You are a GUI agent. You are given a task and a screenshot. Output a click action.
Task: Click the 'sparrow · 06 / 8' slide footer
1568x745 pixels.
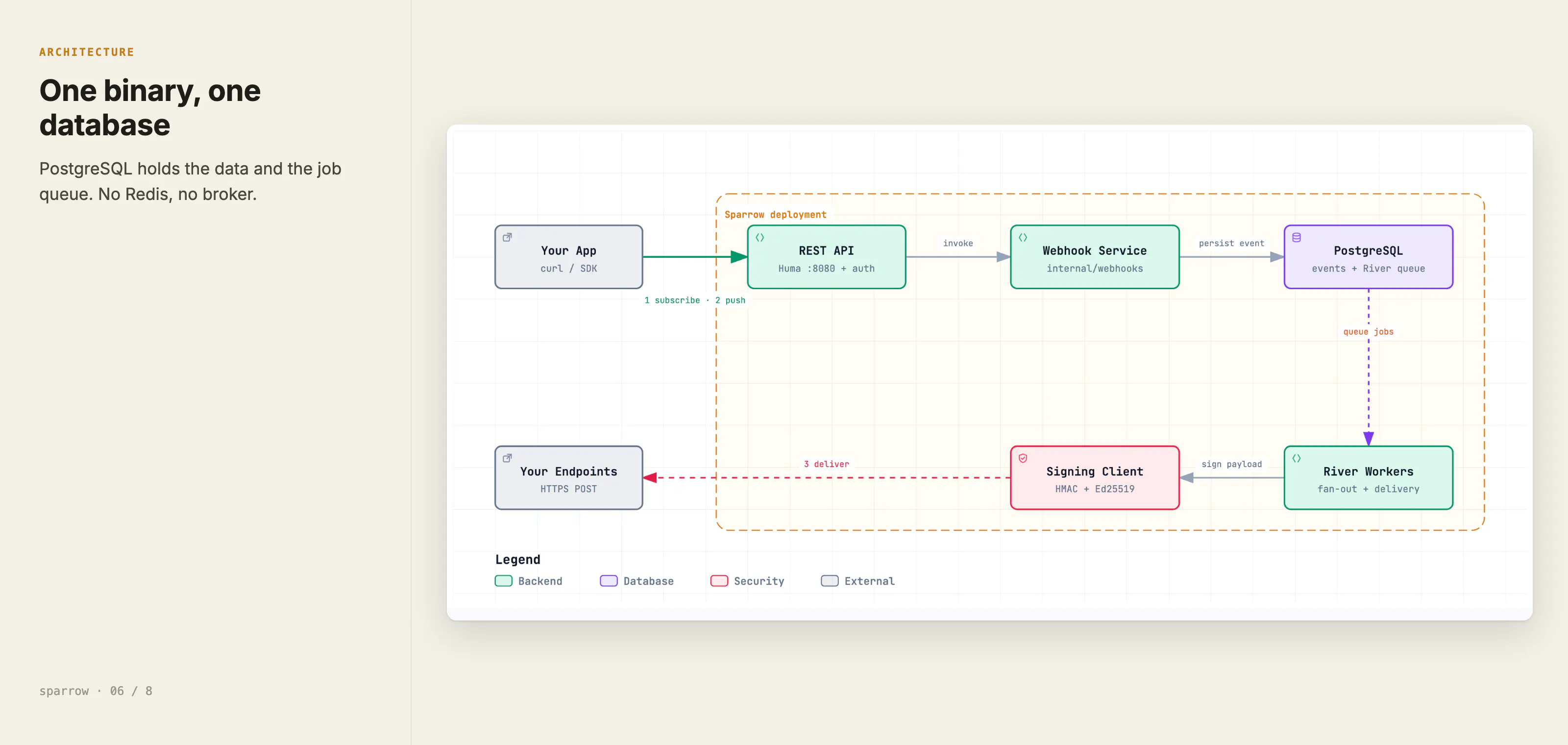[x=96, y=691]
